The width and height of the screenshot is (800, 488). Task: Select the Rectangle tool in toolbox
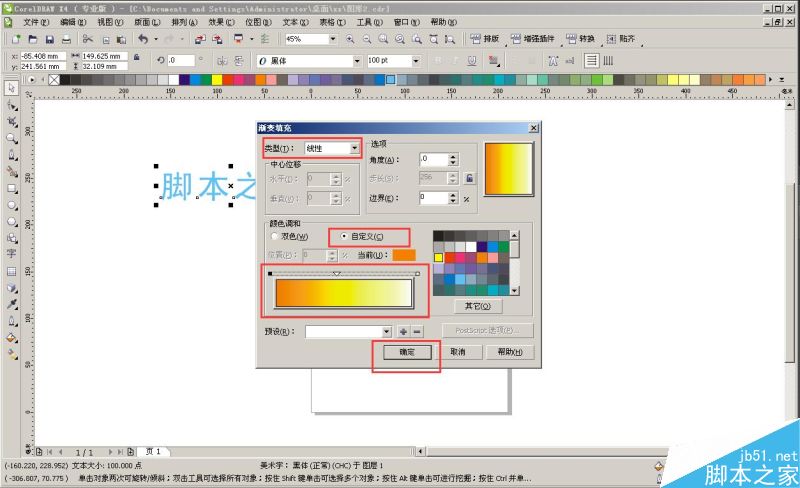pos(11,188)
